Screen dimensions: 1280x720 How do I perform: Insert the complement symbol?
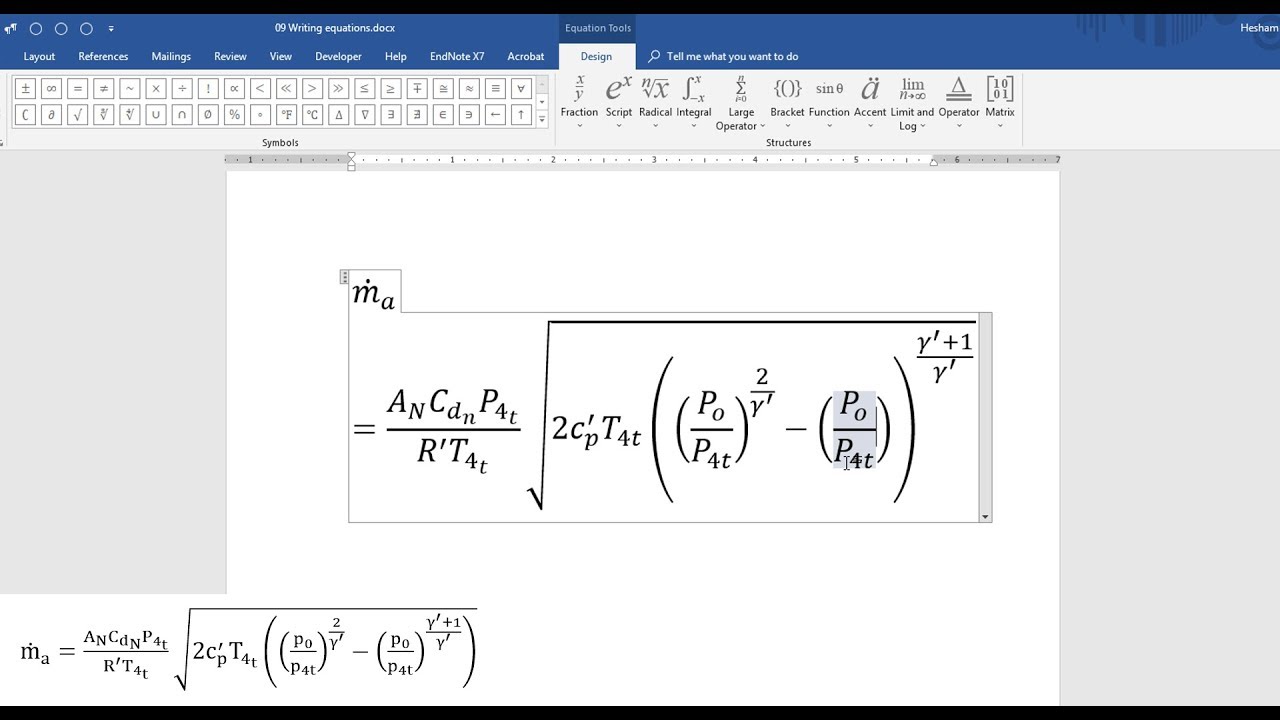click(25, 114)
